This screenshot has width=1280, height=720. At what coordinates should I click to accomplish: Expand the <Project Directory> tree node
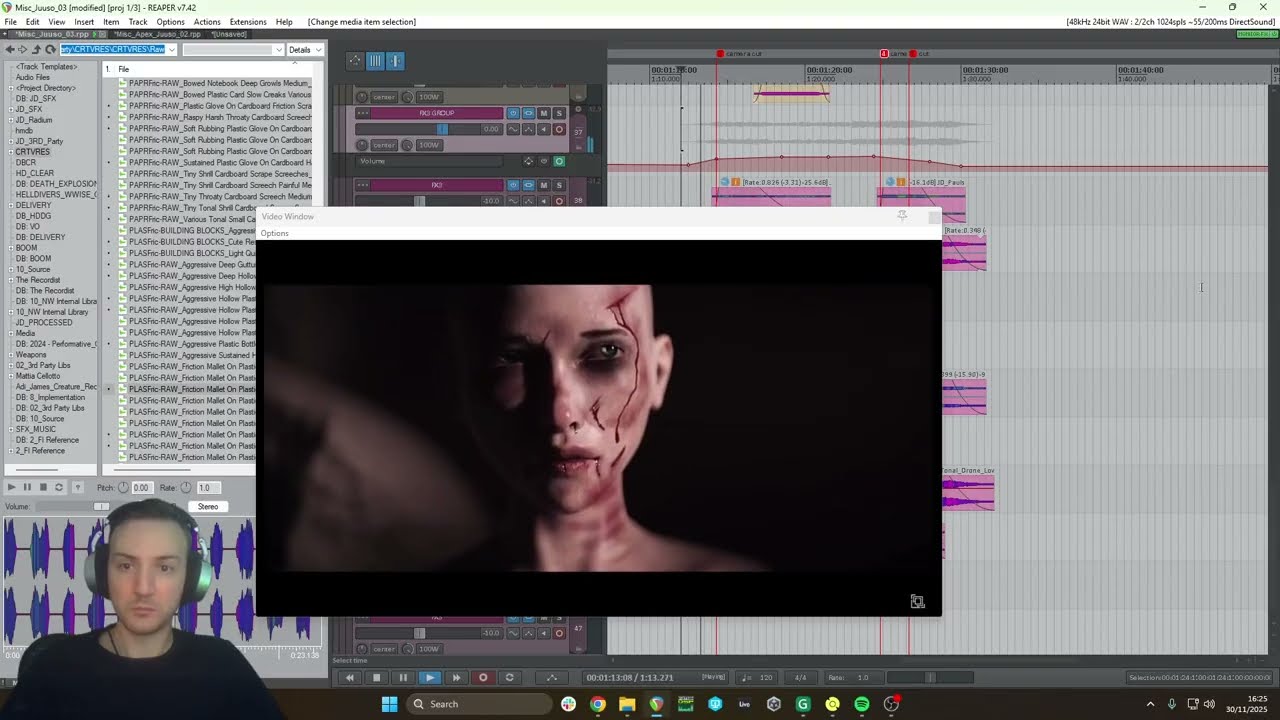[11, 88]
